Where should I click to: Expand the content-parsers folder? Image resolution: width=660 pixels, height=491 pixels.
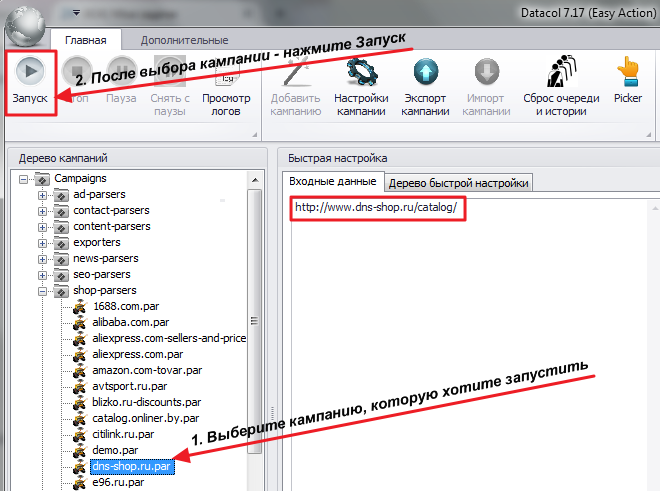tap(43, 227)
